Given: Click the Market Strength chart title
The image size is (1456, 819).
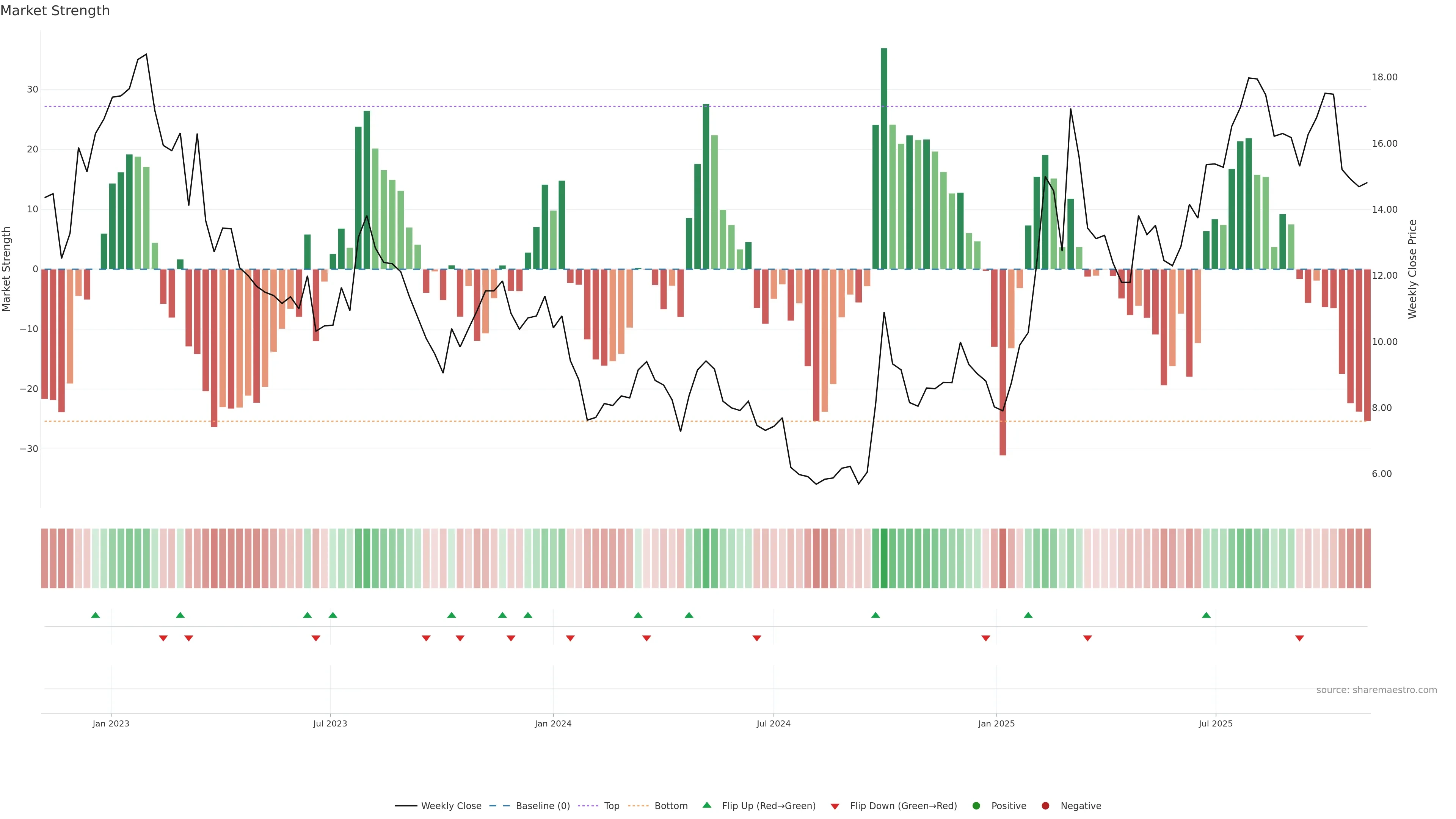Looking at the screenshot, I should click(x=55, y=11).
